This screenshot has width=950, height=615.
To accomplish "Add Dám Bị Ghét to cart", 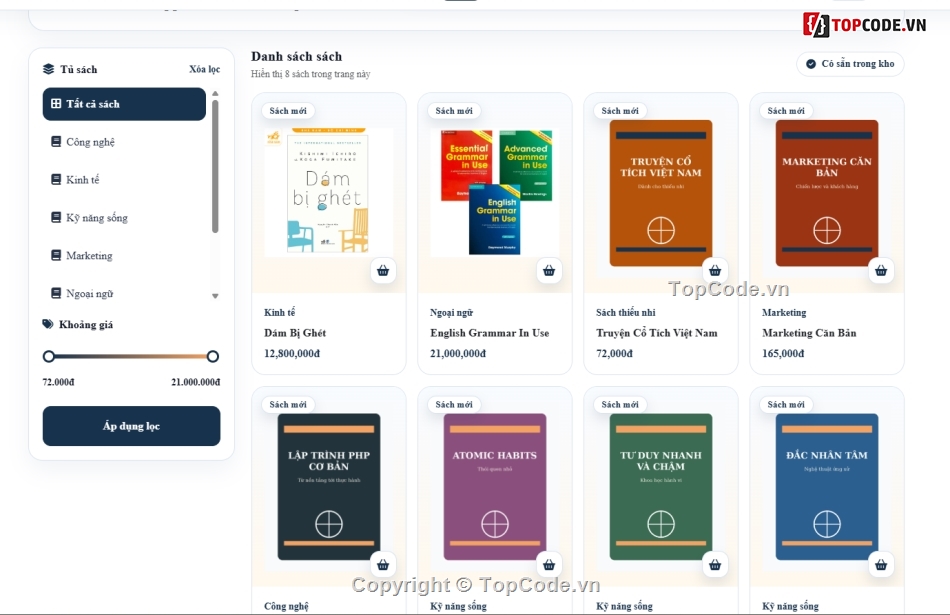I will (x=383, y=271).
